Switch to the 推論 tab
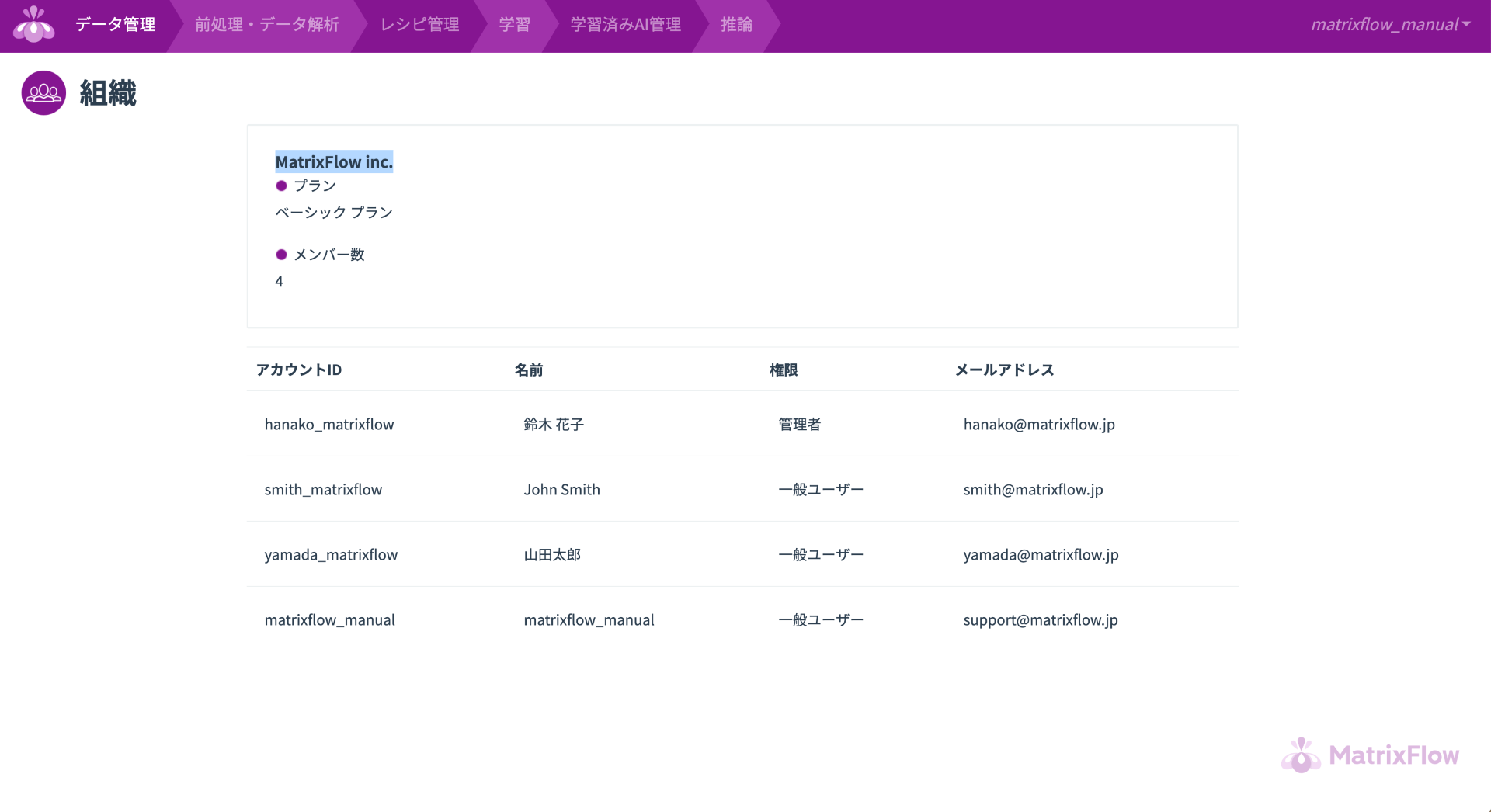 [737, 25]
